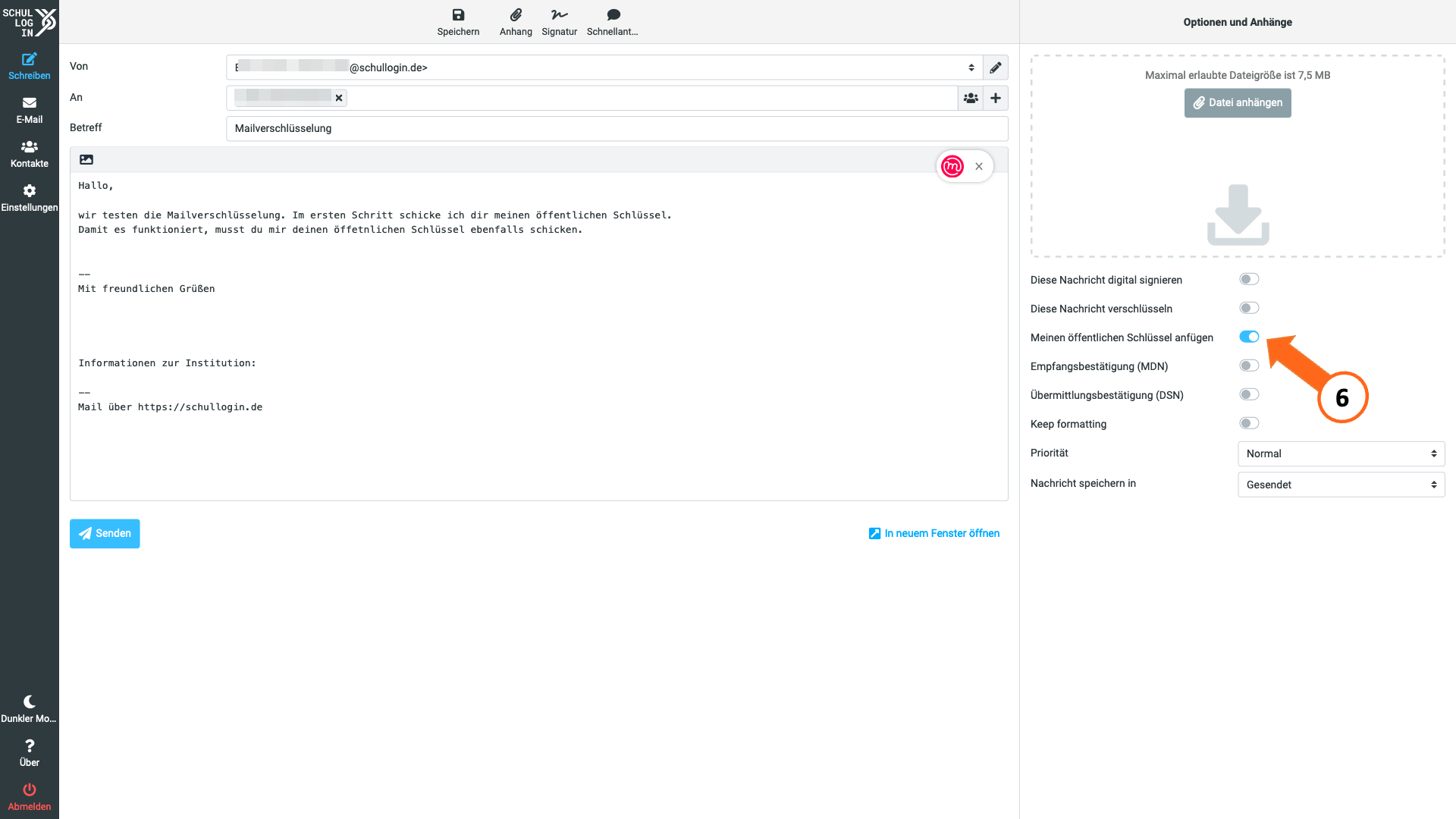
Task: Open the Über help page
Action: coord(30,753)
